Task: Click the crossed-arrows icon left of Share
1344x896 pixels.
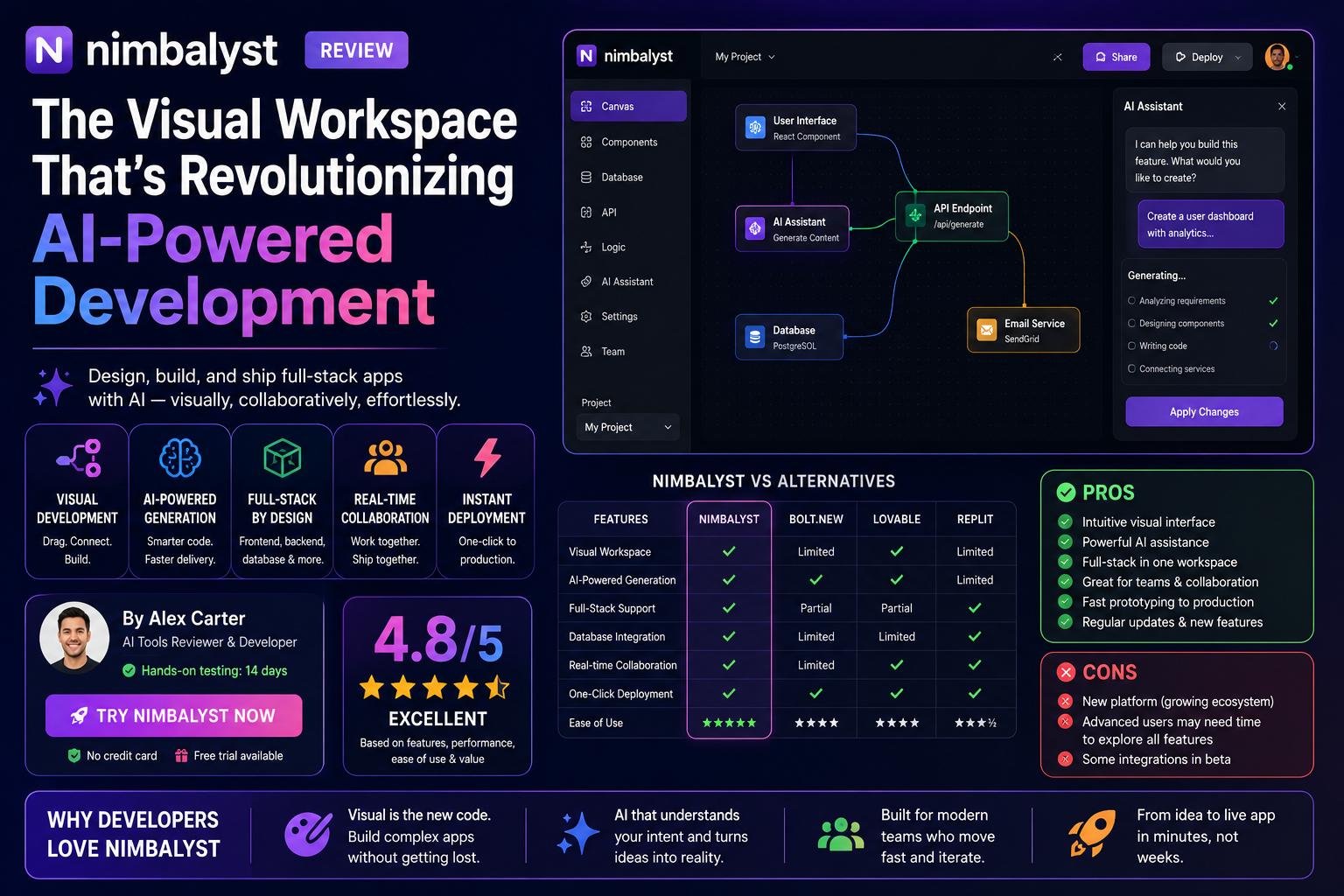Action: pos(1058,57)
